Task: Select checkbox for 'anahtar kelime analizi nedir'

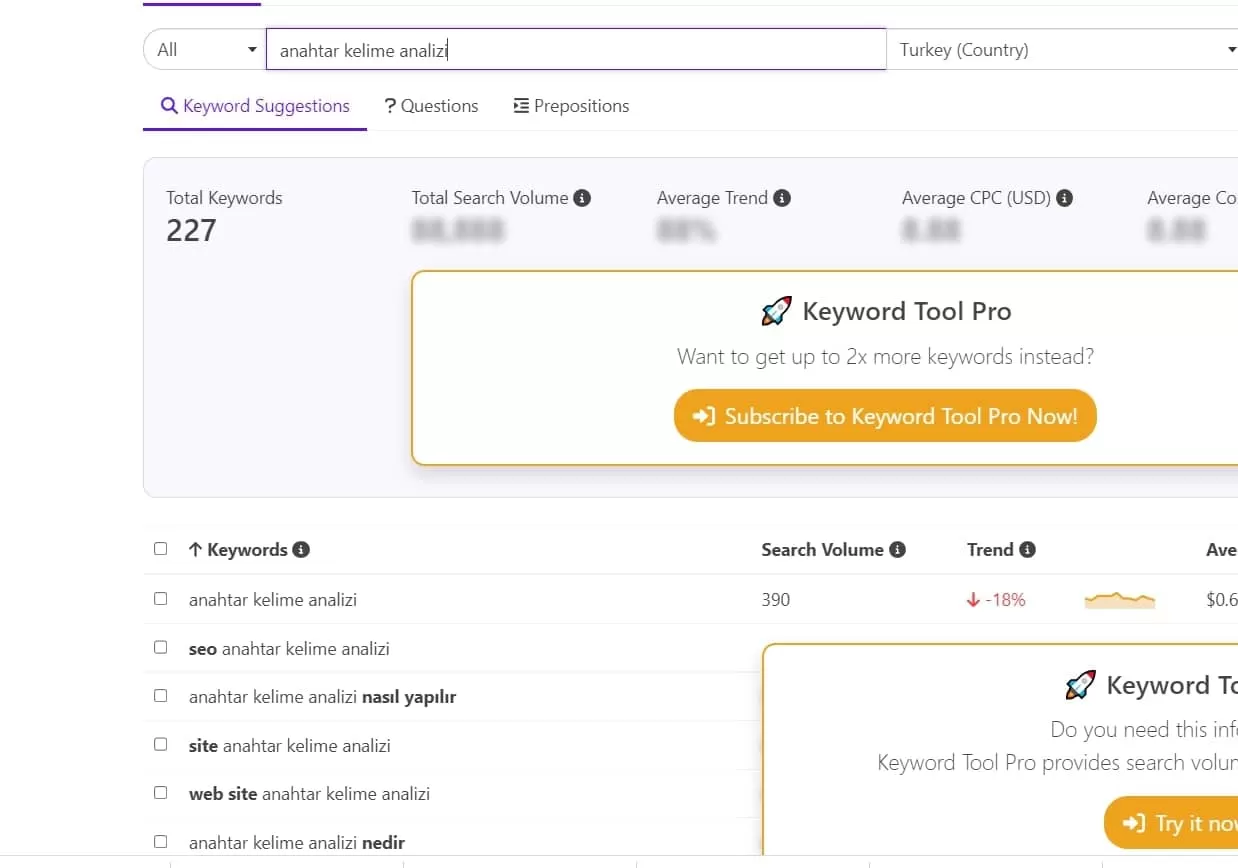Action: pyautogui.click(x=161, y=842)
